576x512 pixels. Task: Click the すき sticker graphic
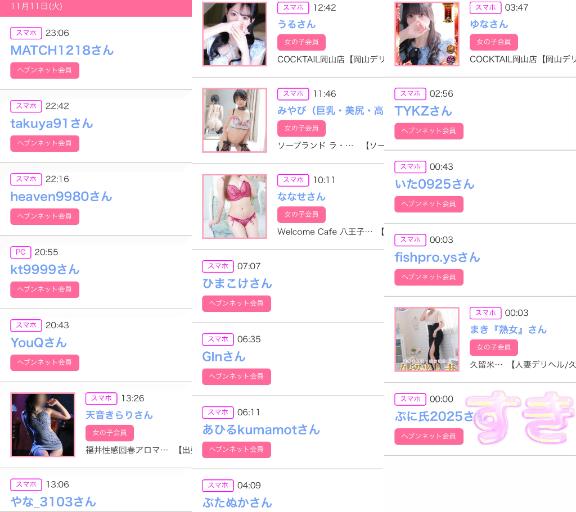point(521,417)
